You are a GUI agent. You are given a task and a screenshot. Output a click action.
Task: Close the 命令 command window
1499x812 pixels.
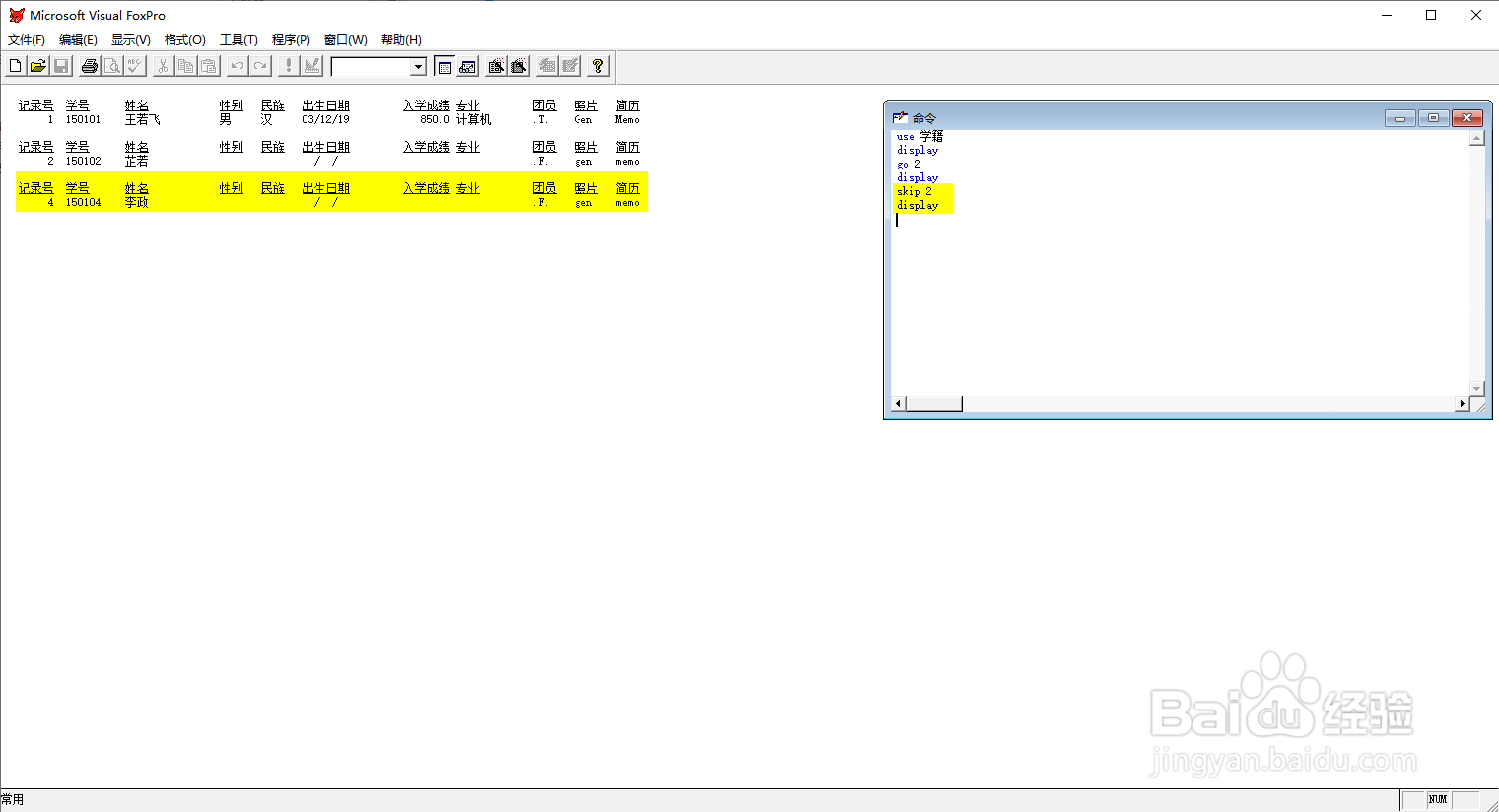coord(1466,118)
